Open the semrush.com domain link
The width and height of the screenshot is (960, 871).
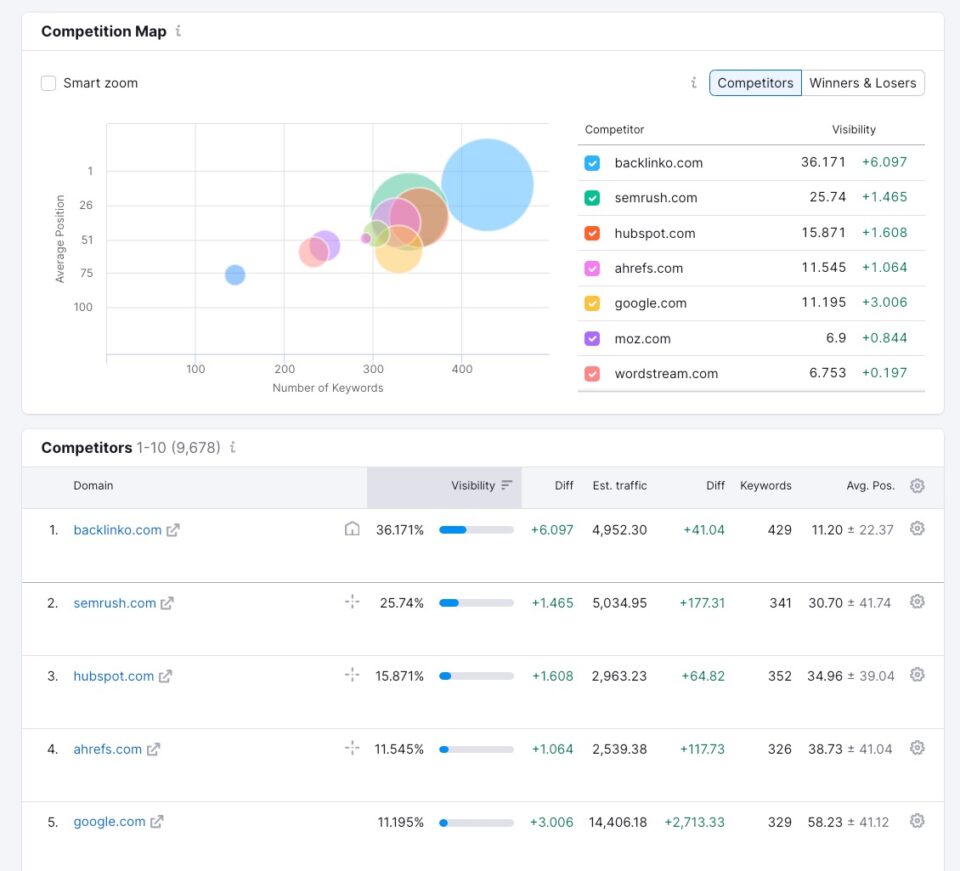coord(113,602)
